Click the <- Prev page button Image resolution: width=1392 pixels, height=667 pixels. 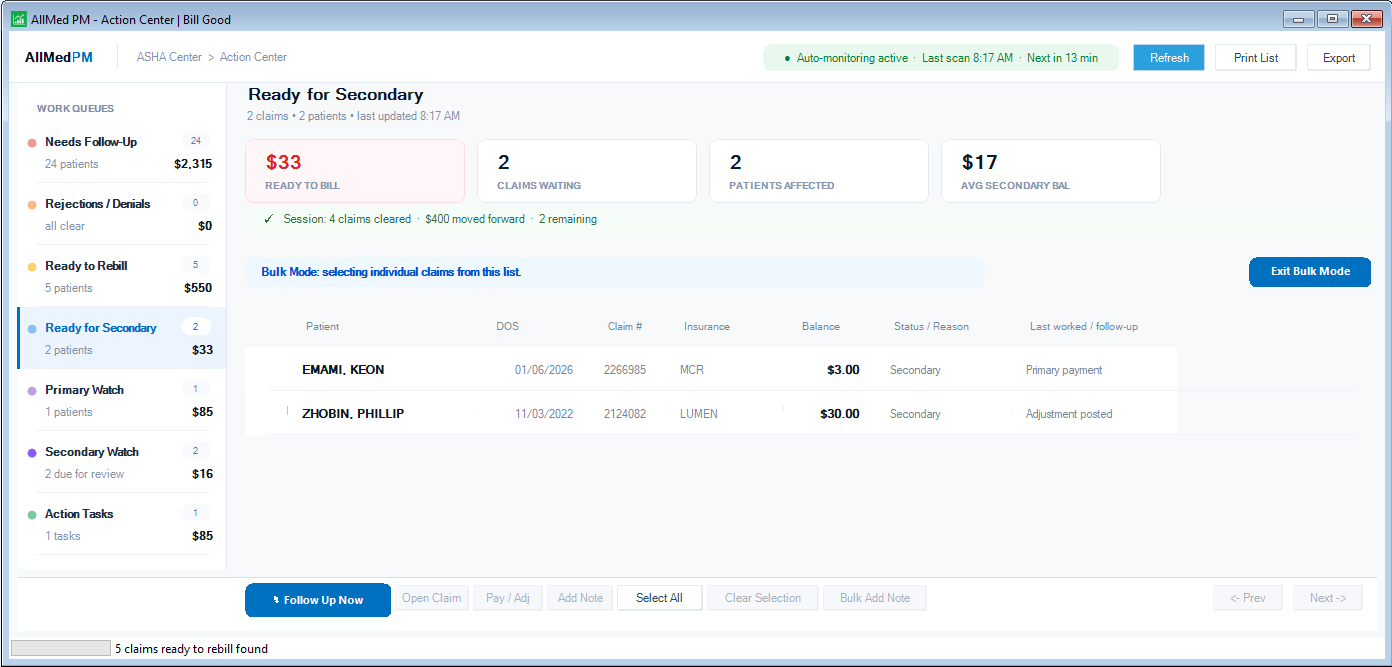pos(1248,598)
